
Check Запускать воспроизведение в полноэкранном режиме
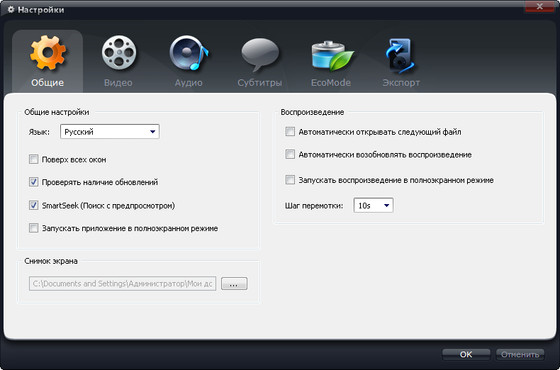pyautogui.click(x=290, y=180)
